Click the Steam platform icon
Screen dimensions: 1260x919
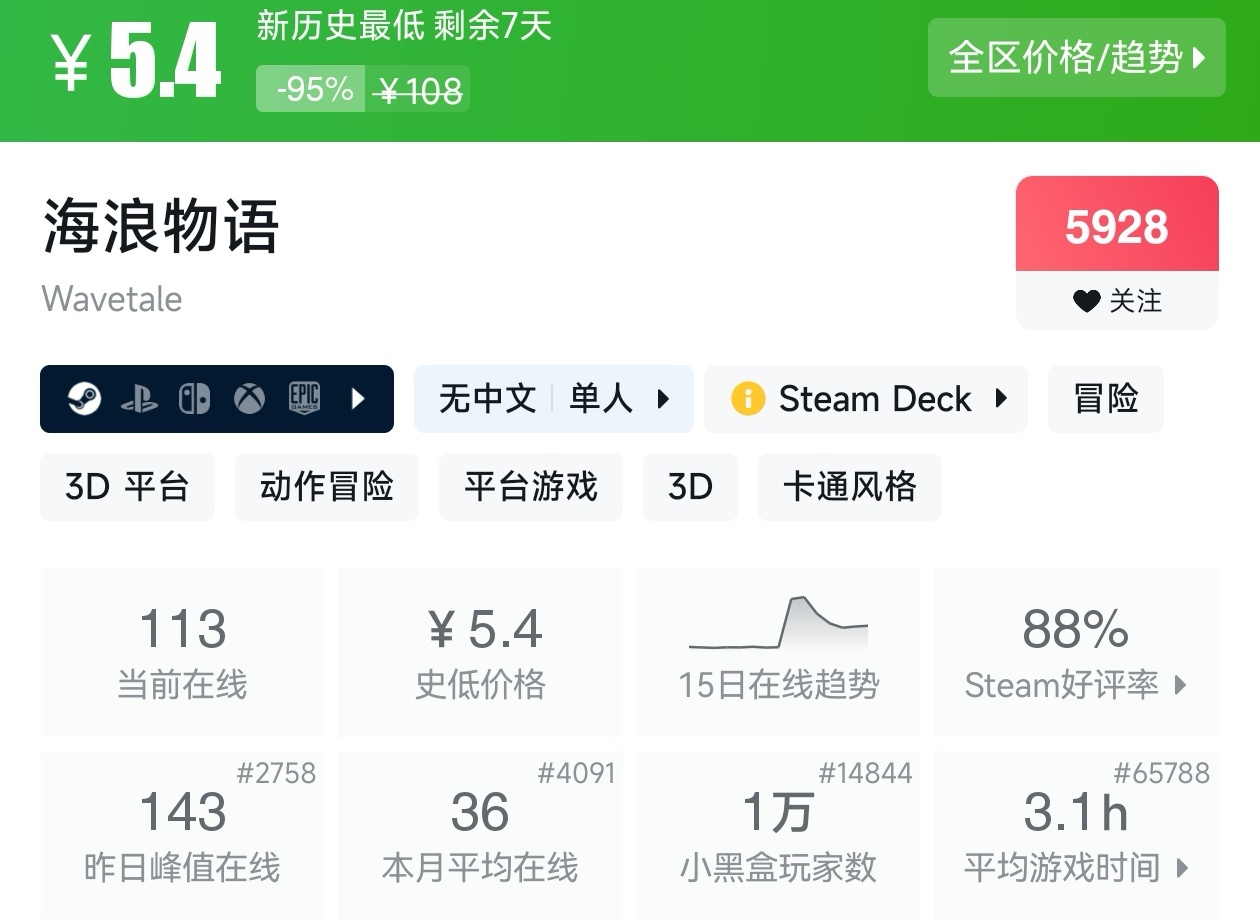pos(84,399)
